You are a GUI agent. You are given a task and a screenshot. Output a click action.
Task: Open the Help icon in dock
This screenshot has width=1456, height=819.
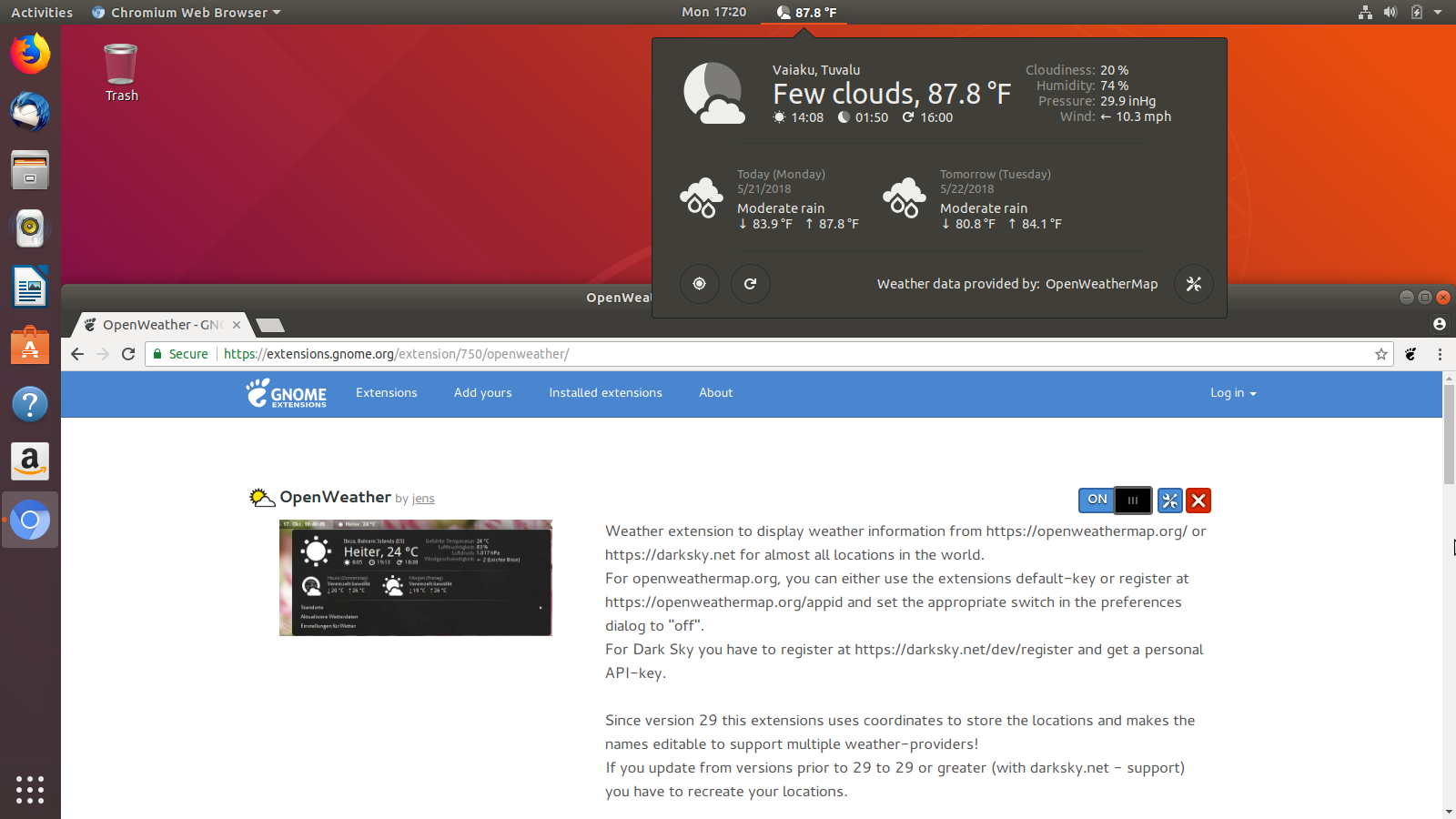pos(30,404)
